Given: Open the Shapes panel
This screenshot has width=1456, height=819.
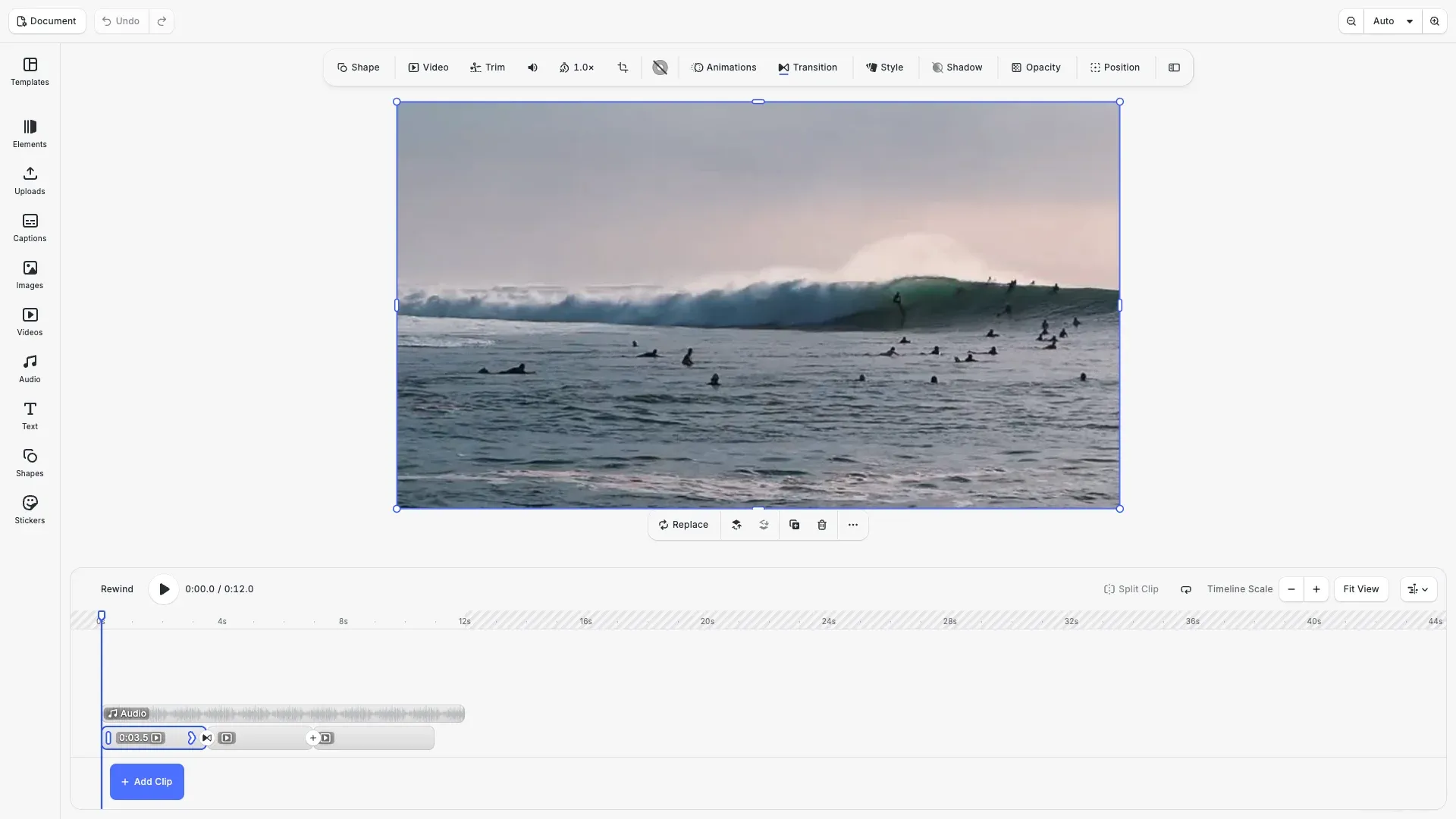Looking at the screenshot, I should (30, 463).
